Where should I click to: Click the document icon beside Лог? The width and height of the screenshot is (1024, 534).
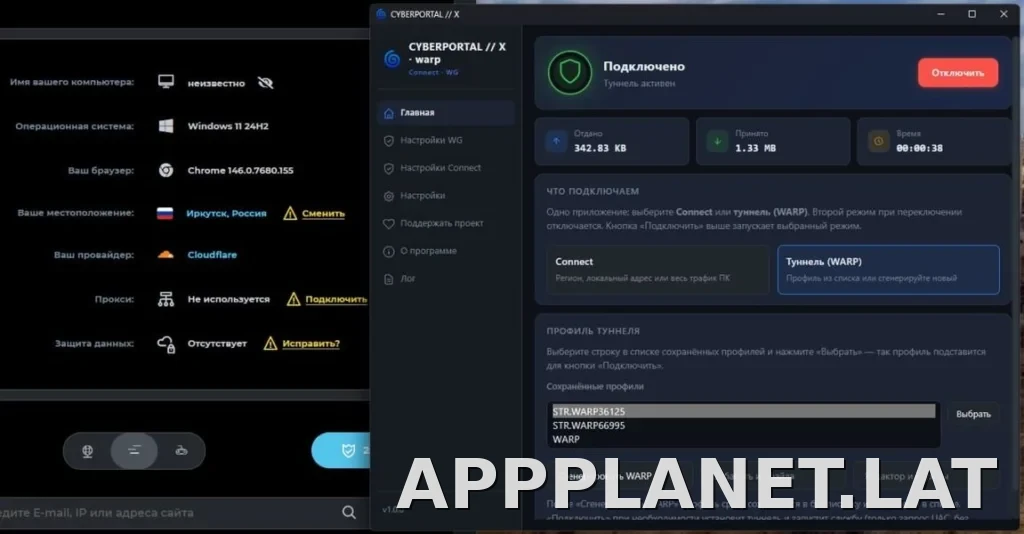point(389,279)
